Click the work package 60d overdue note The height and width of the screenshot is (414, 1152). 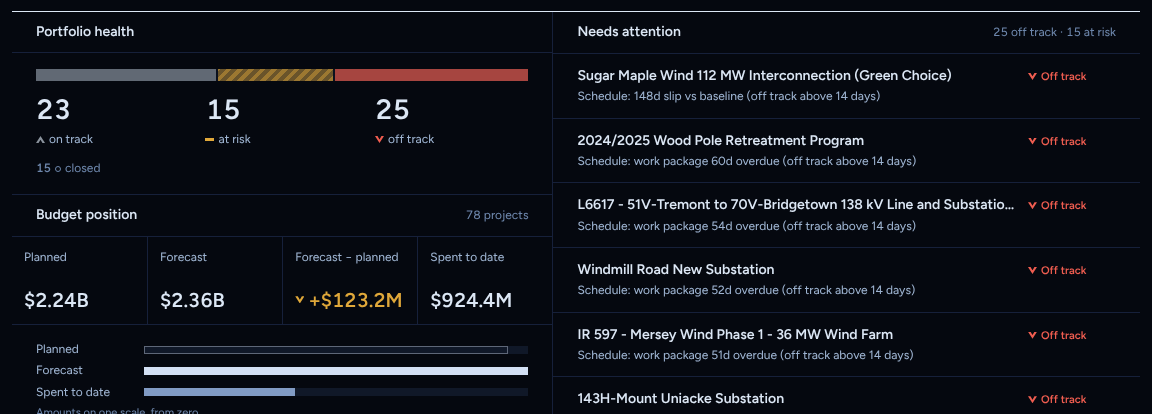tap(746, 161)
